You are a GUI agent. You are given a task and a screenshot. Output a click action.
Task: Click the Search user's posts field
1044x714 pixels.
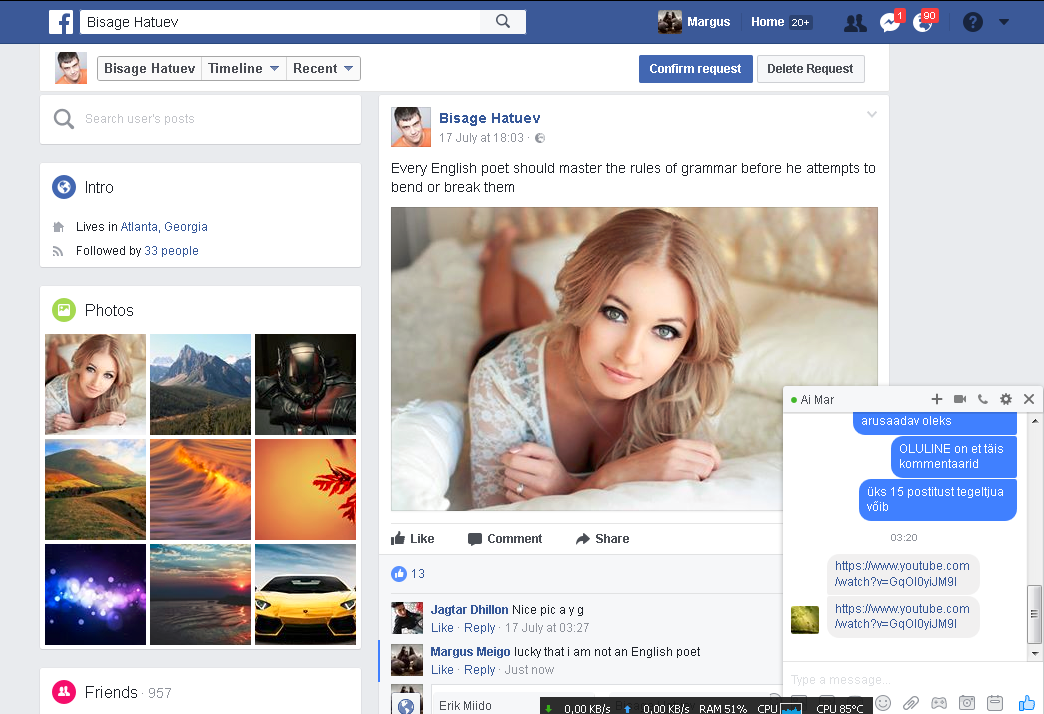(x=200, y=119)
